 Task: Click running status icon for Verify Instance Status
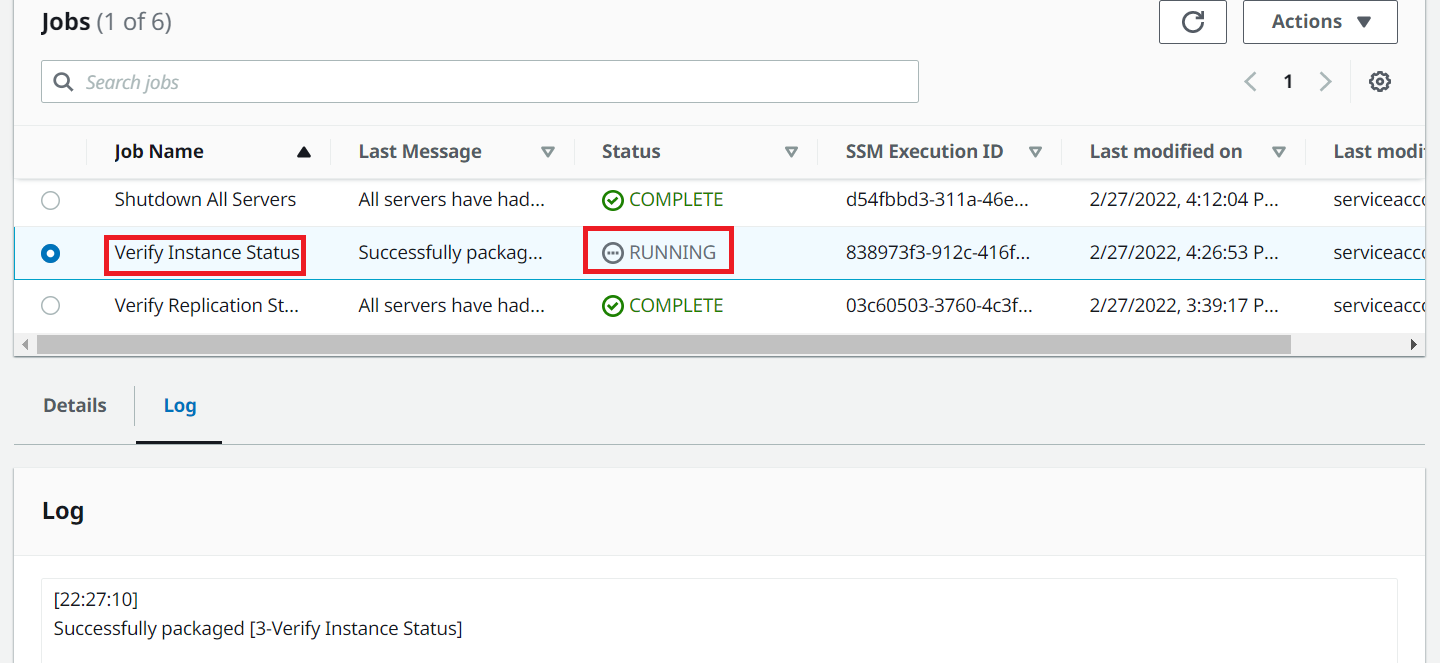pyautogui.click(x=612, y=253)
